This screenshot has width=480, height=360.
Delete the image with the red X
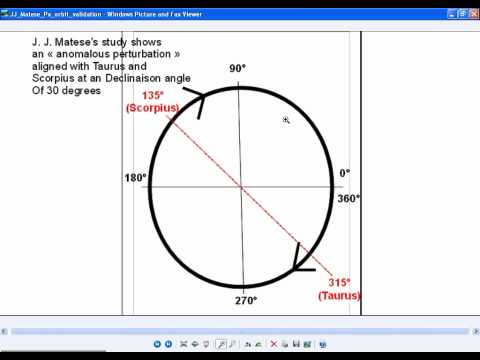(274, 344)
